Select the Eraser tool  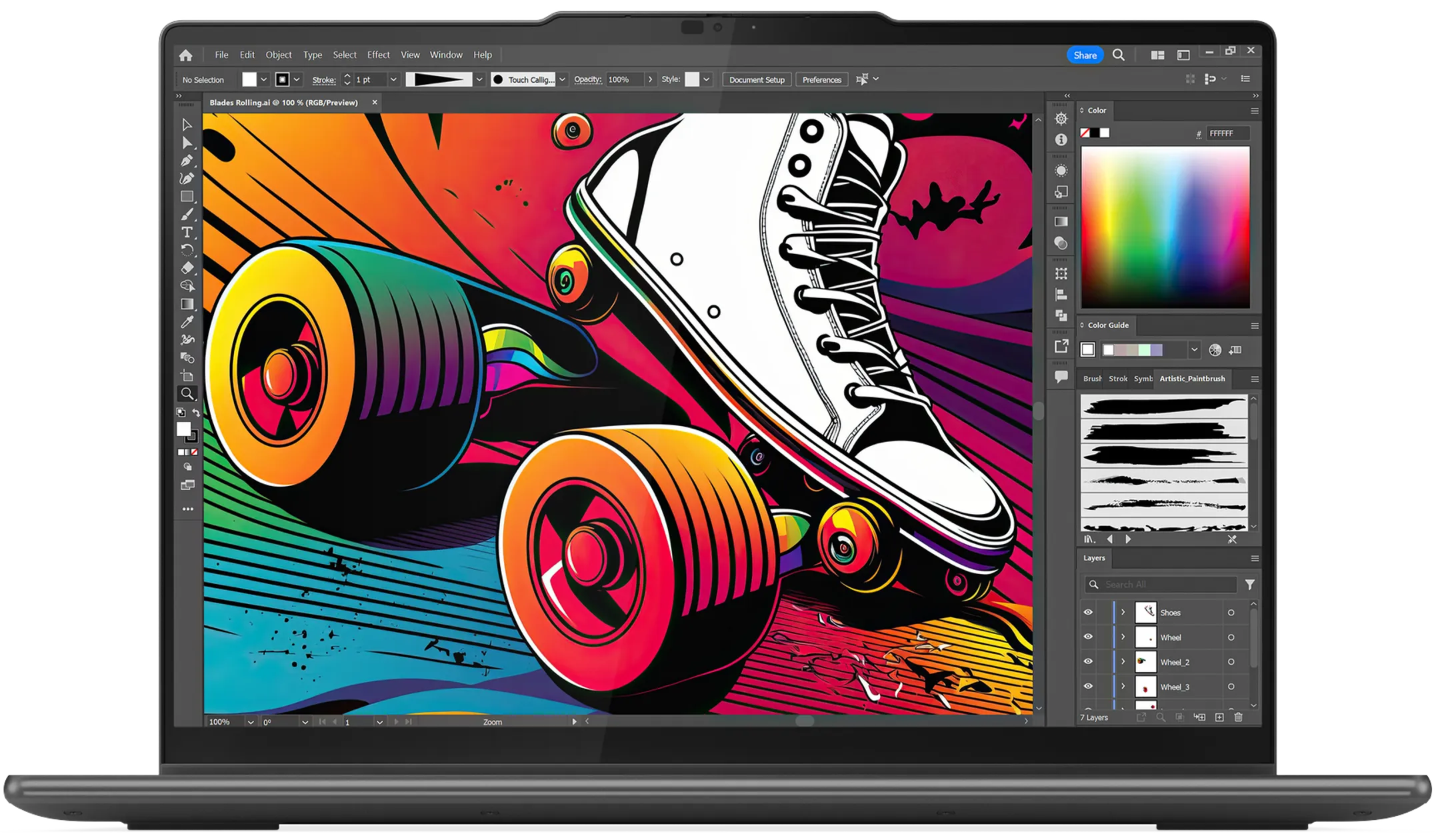pyautogui.click(x=187, y=268)
